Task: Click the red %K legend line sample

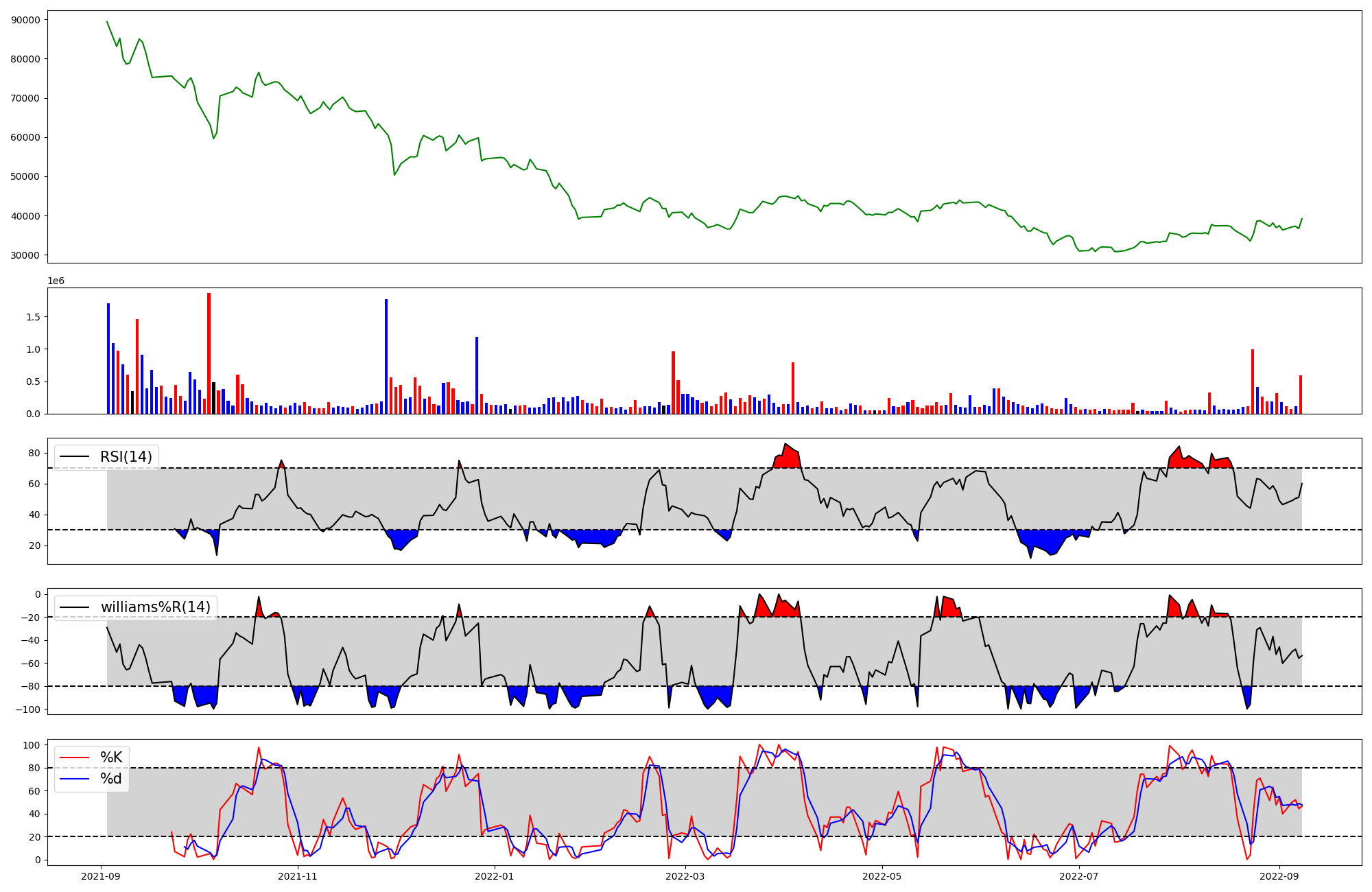Action: tap(75, 758)
